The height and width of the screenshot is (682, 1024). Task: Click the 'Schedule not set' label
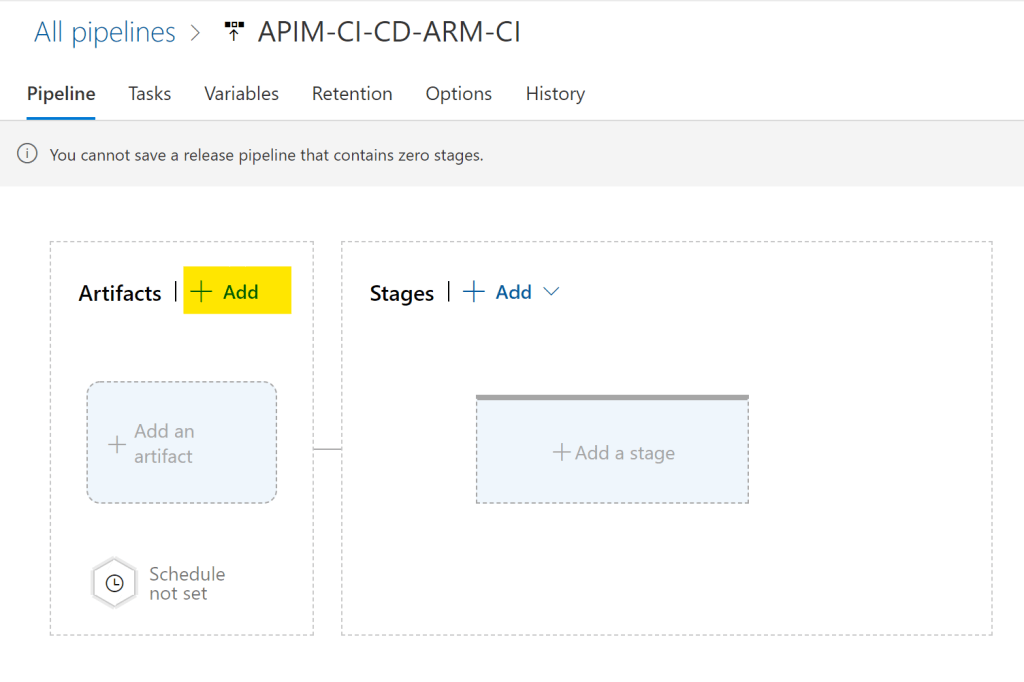pos(187,583)
